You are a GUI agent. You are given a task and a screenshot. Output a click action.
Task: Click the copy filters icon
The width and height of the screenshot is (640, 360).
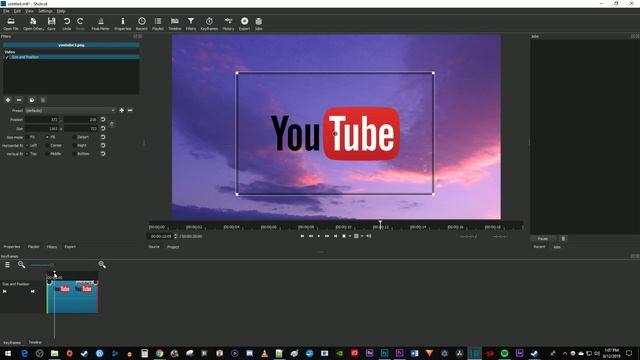click(x=32, y=100)
